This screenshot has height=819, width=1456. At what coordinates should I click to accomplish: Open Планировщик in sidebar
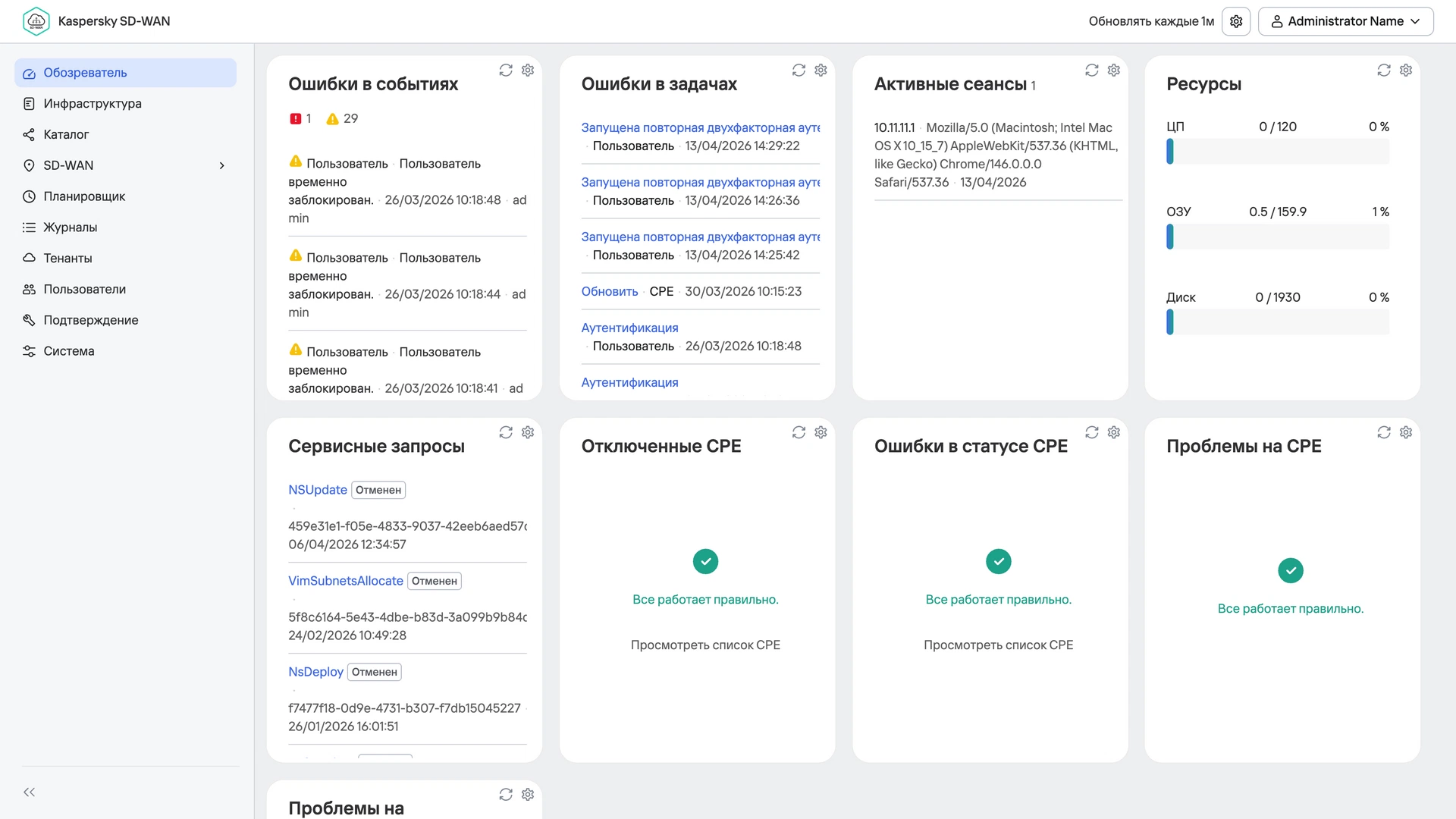click(x=125, y=196)
